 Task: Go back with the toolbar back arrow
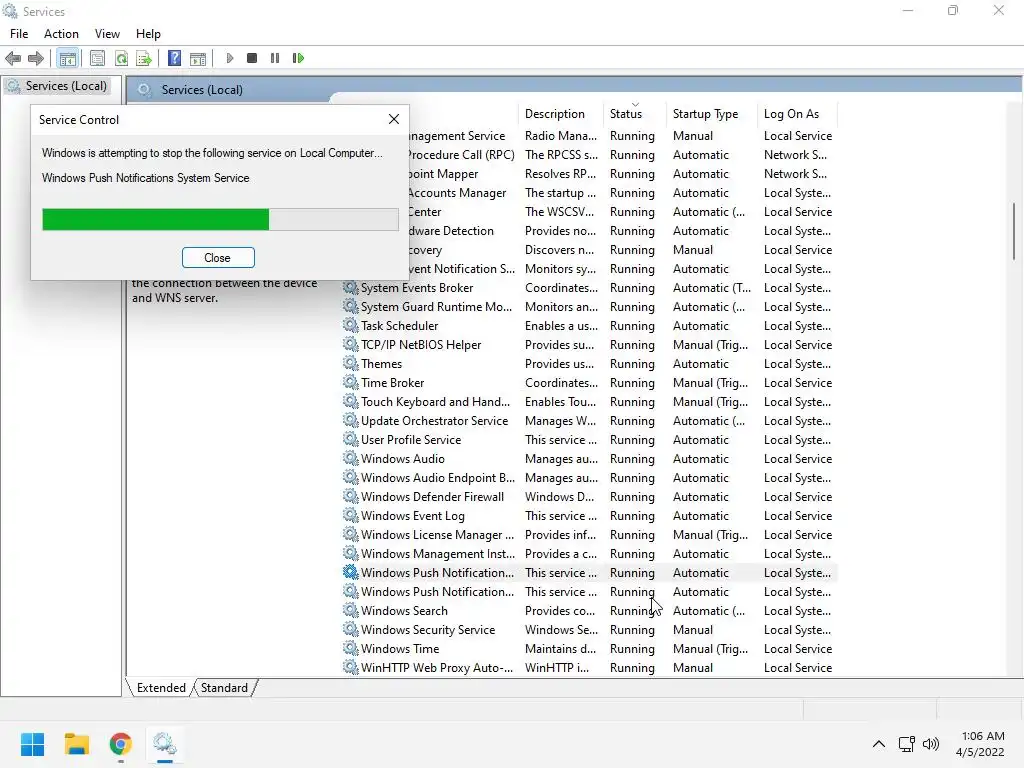click(13, 58)
